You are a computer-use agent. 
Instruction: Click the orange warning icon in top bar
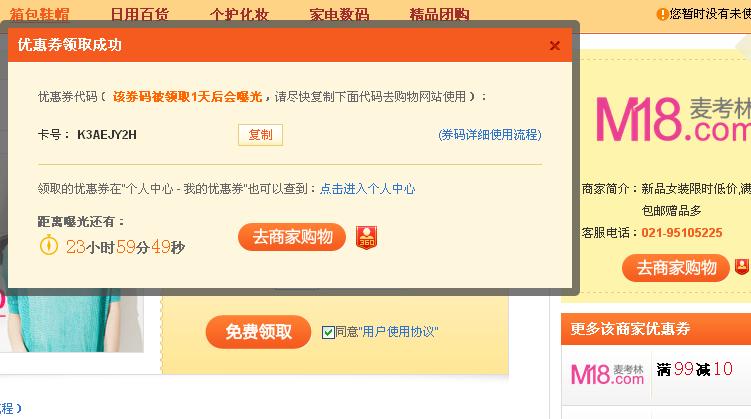click(662, 14)
